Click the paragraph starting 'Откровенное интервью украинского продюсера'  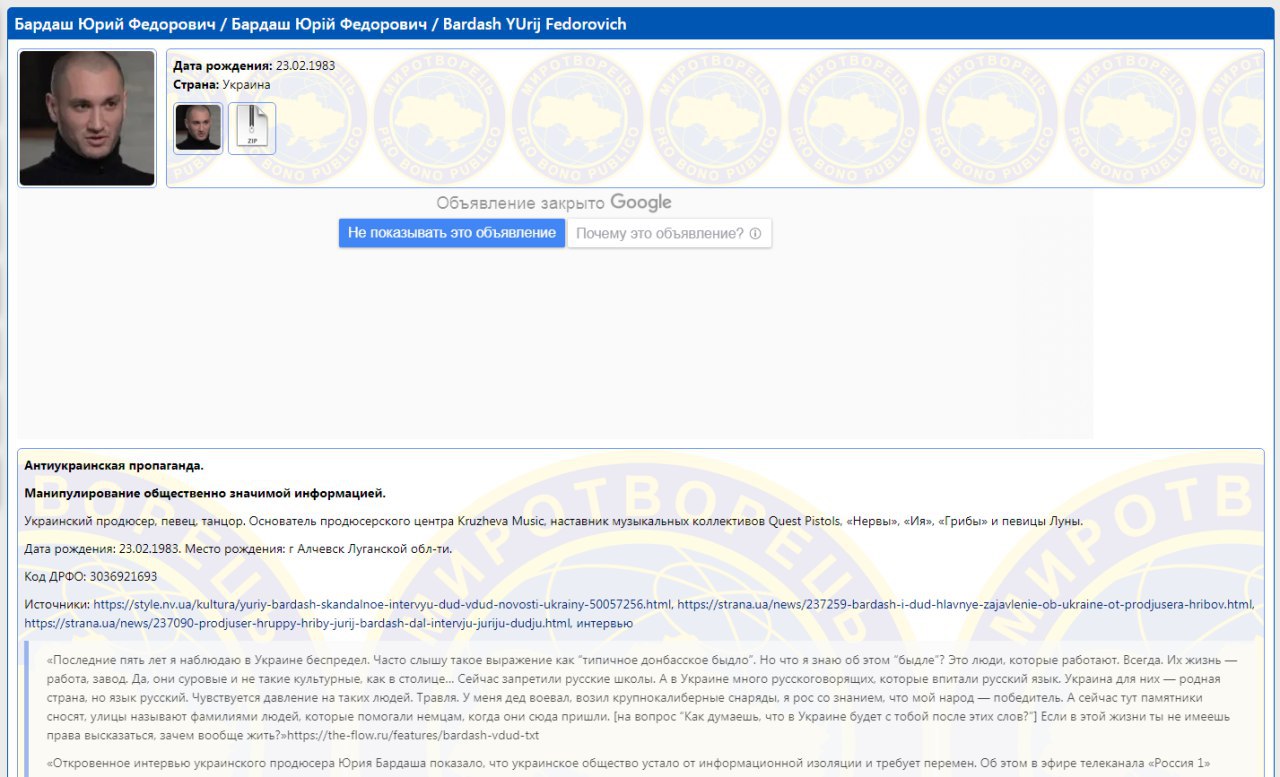pyautogui.click(x=629, y=765)
